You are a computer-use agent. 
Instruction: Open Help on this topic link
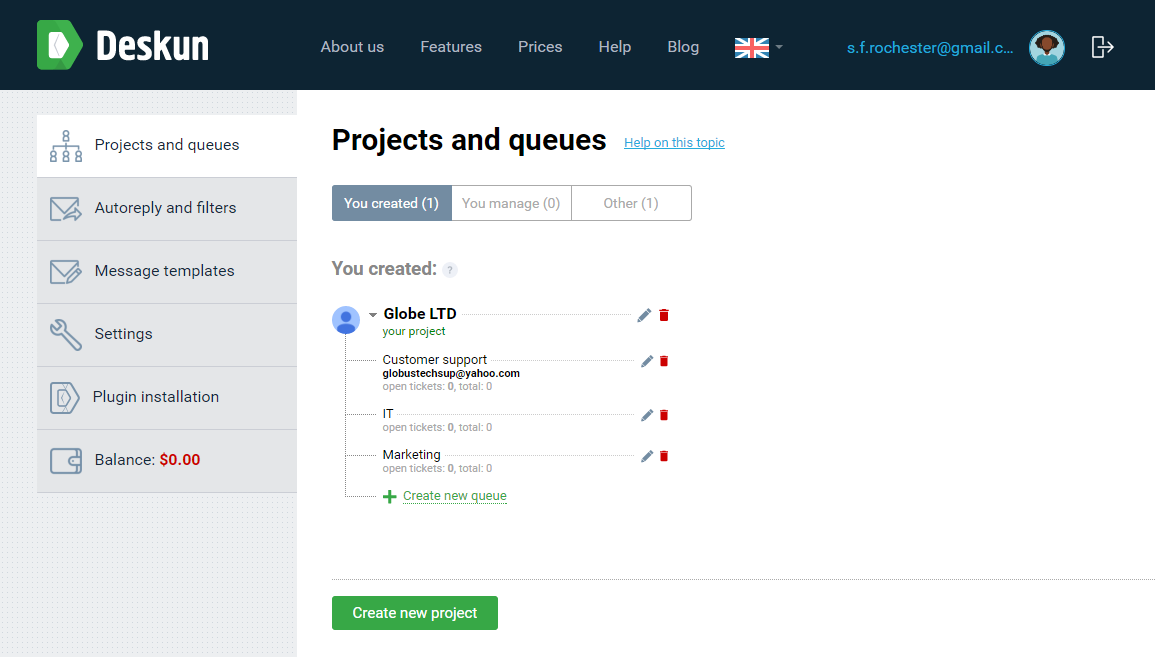pyautogui.click(x=674, y=143)
